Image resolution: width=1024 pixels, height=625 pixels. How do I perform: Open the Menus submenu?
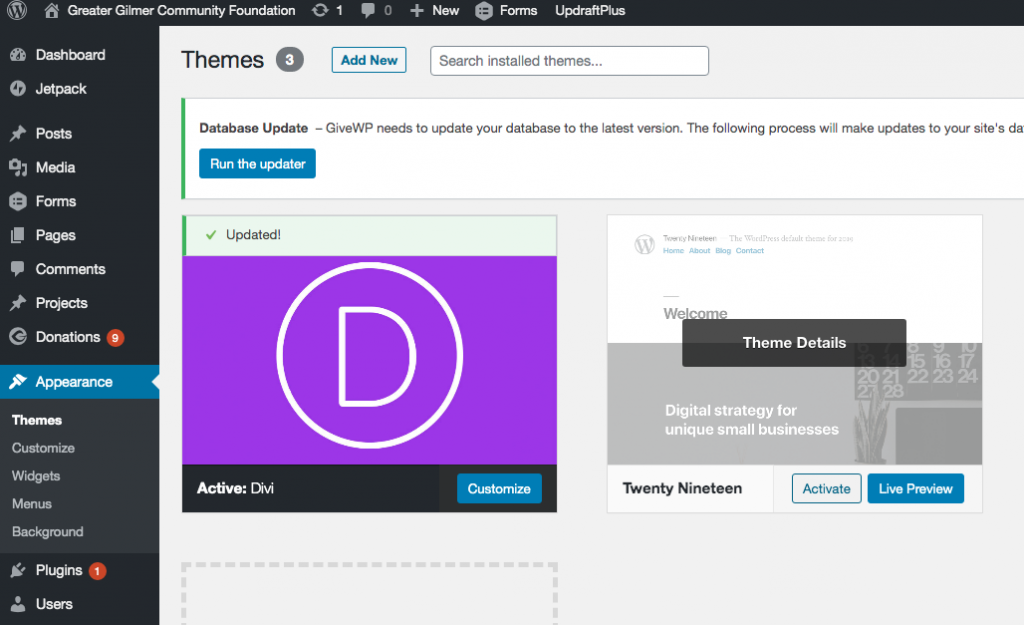click(x=32, y=504)
